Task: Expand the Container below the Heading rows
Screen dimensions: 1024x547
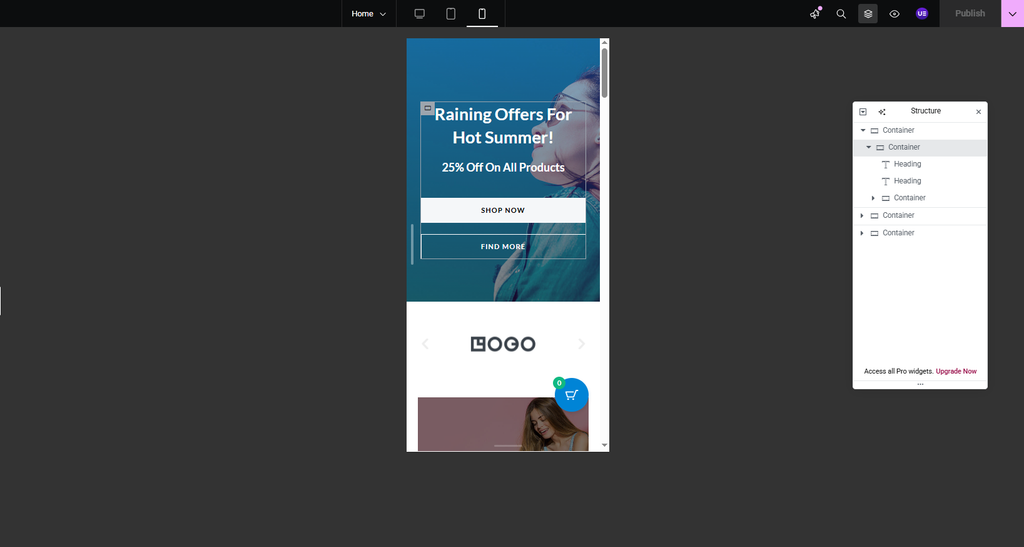Action: 873,198
